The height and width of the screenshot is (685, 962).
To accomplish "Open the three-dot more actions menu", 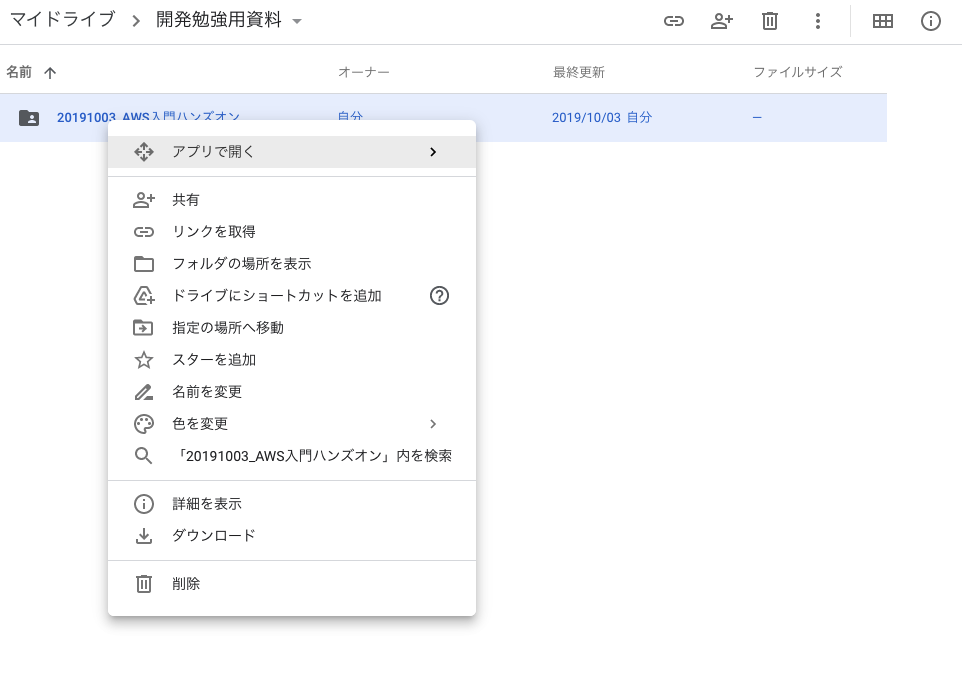I will coord(818,21).
